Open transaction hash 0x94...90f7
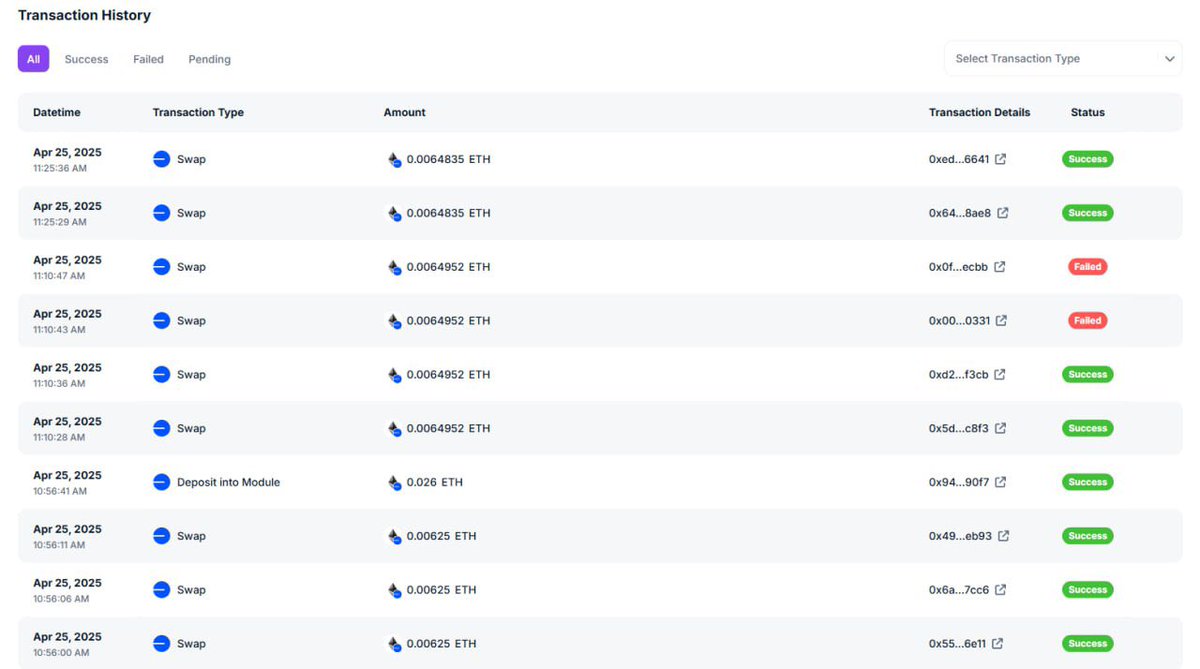The height and width of the screenshot is (669, 1200). [x=959, y=482]
